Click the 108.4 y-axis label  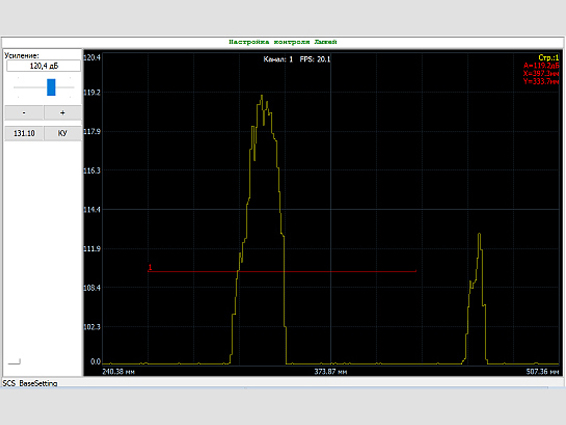click(x=92, y=288)
